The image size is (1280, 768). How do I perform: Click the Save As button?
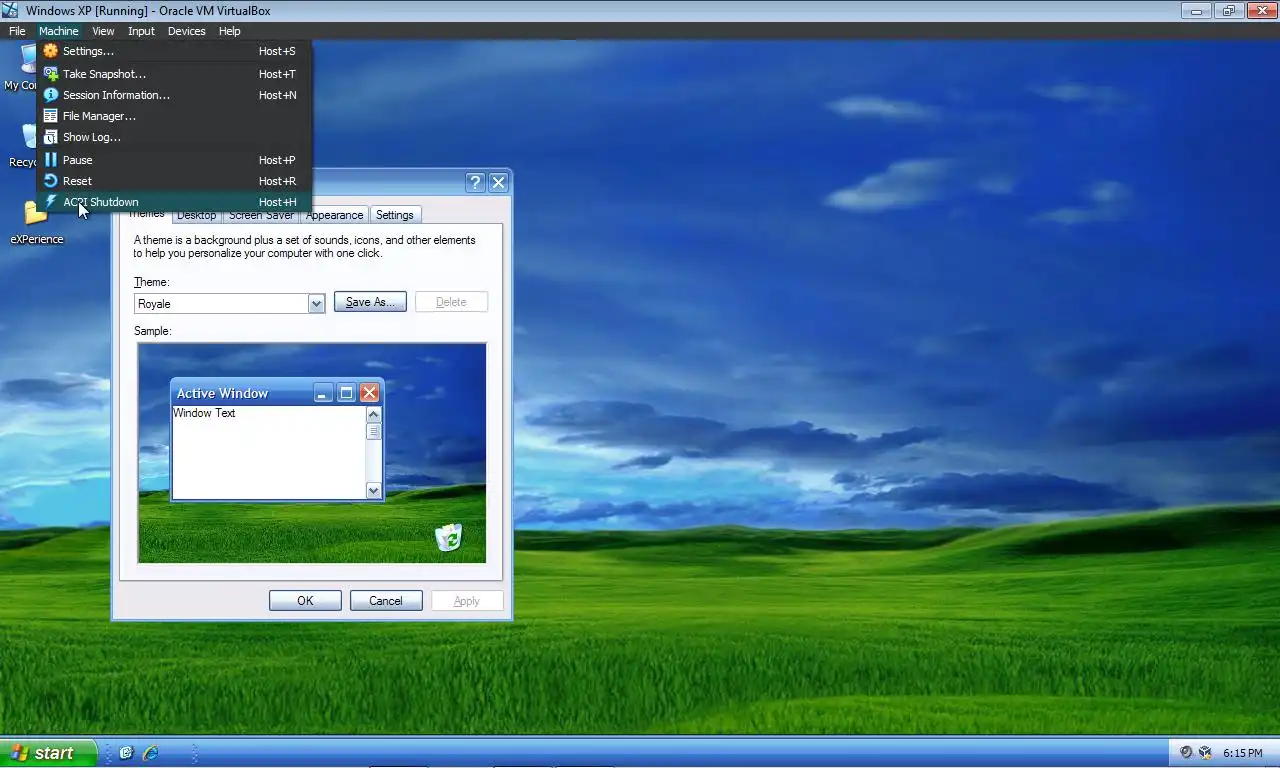point(370,302)
